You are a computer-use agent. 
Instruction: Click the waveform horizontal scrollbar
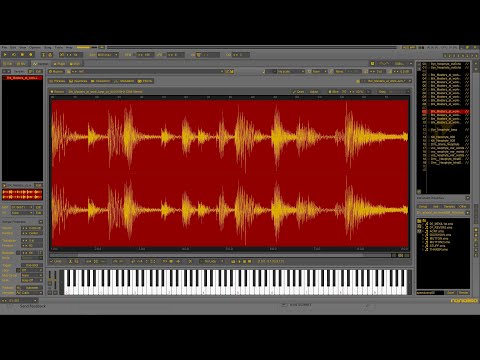[220, 255]
